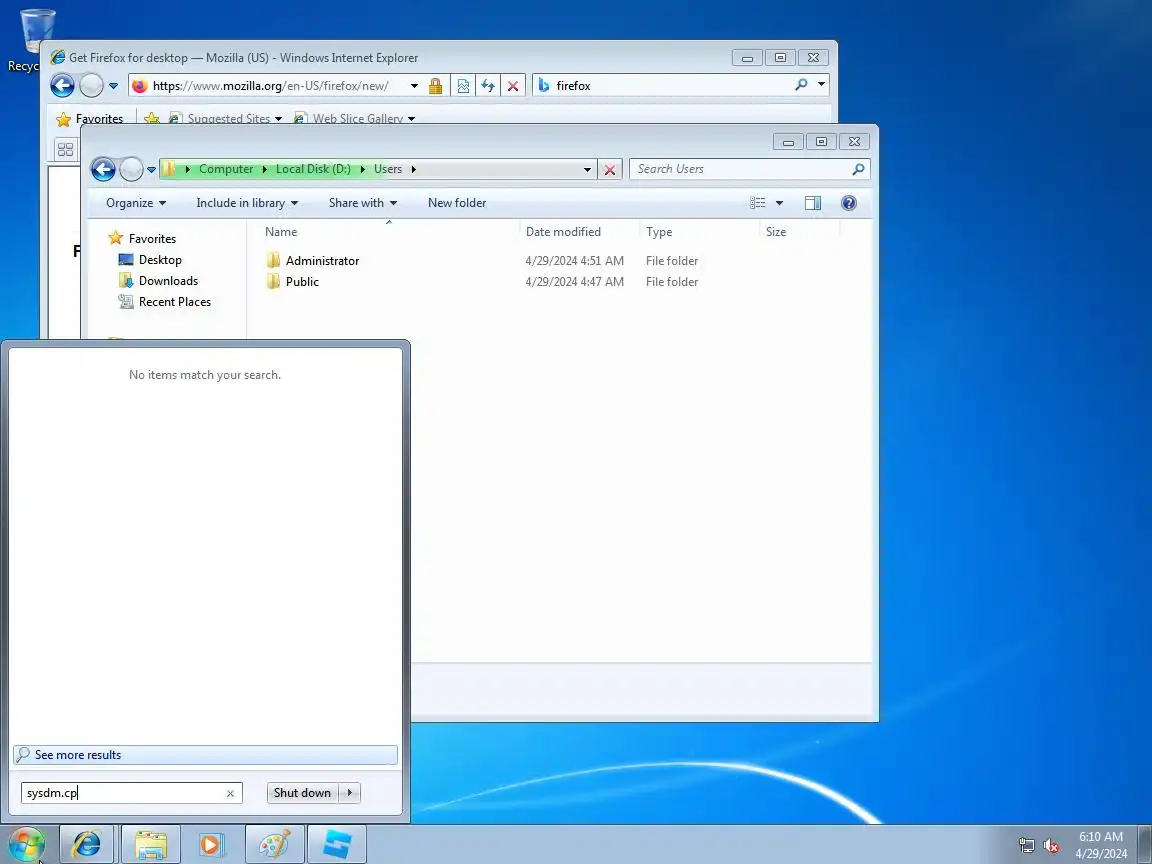Click the Forward button in Explorer window
The image size is (1152, 864).
(131, 169)
